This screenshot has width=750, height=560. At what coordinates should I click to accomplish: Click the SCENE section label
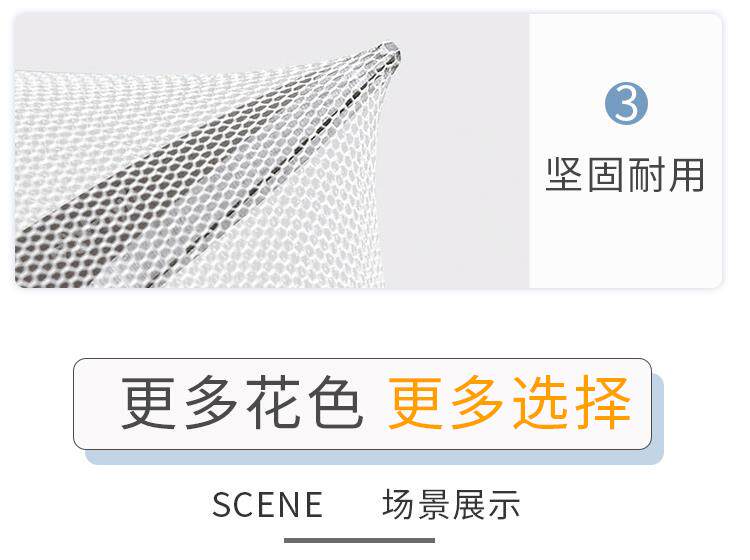click(267, 505)
